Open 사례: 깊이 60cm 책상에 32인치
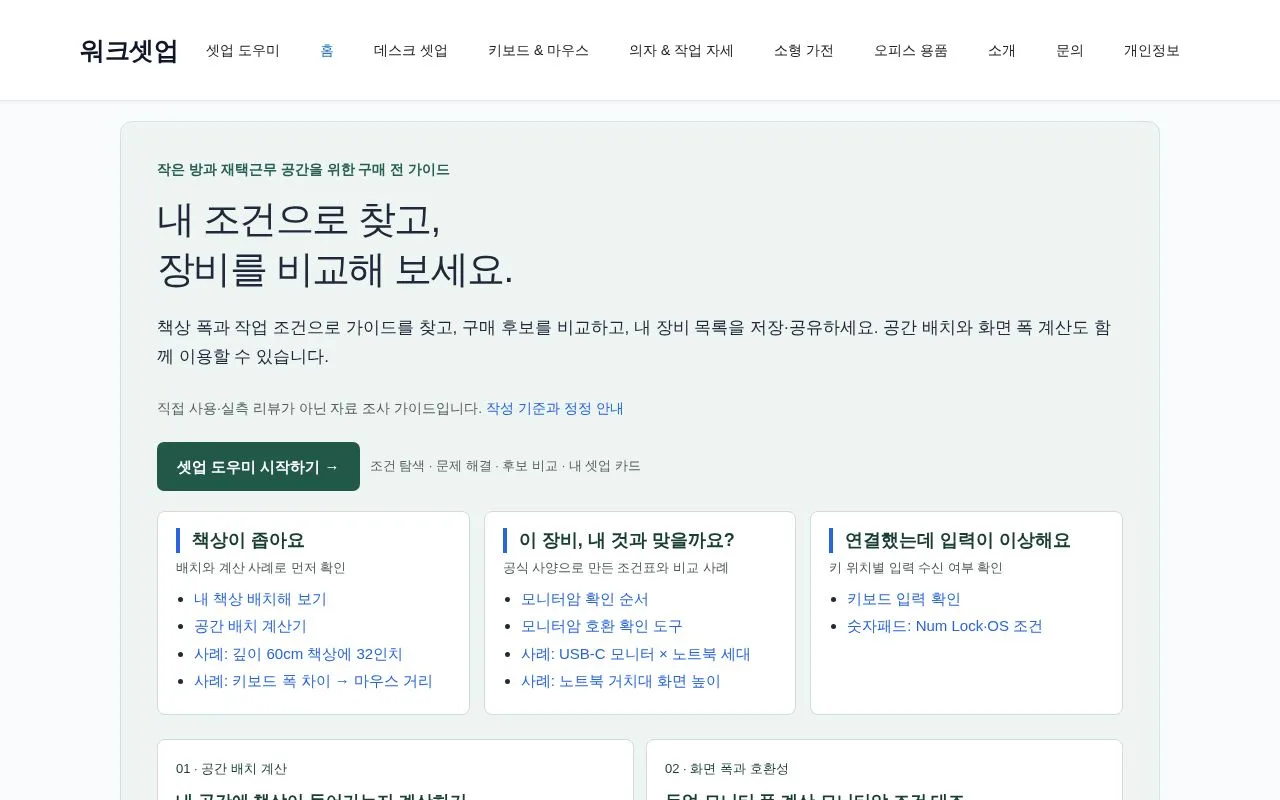The height and width of the screenshot is (800, 1280). [298, 654]
